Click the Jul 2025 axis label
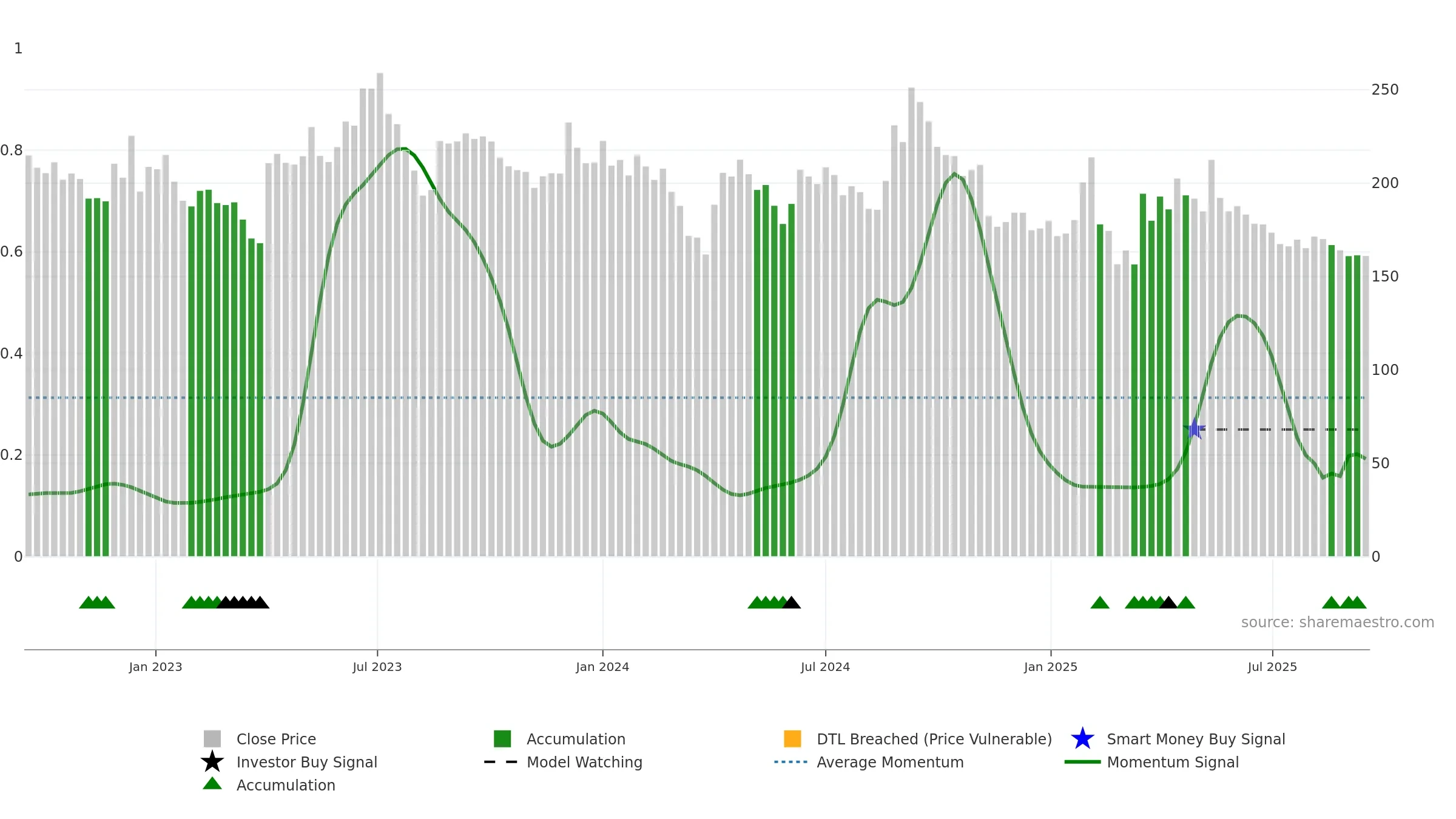The width and height of the screenshot is (1456, 819). click(x=1272, y=667)
